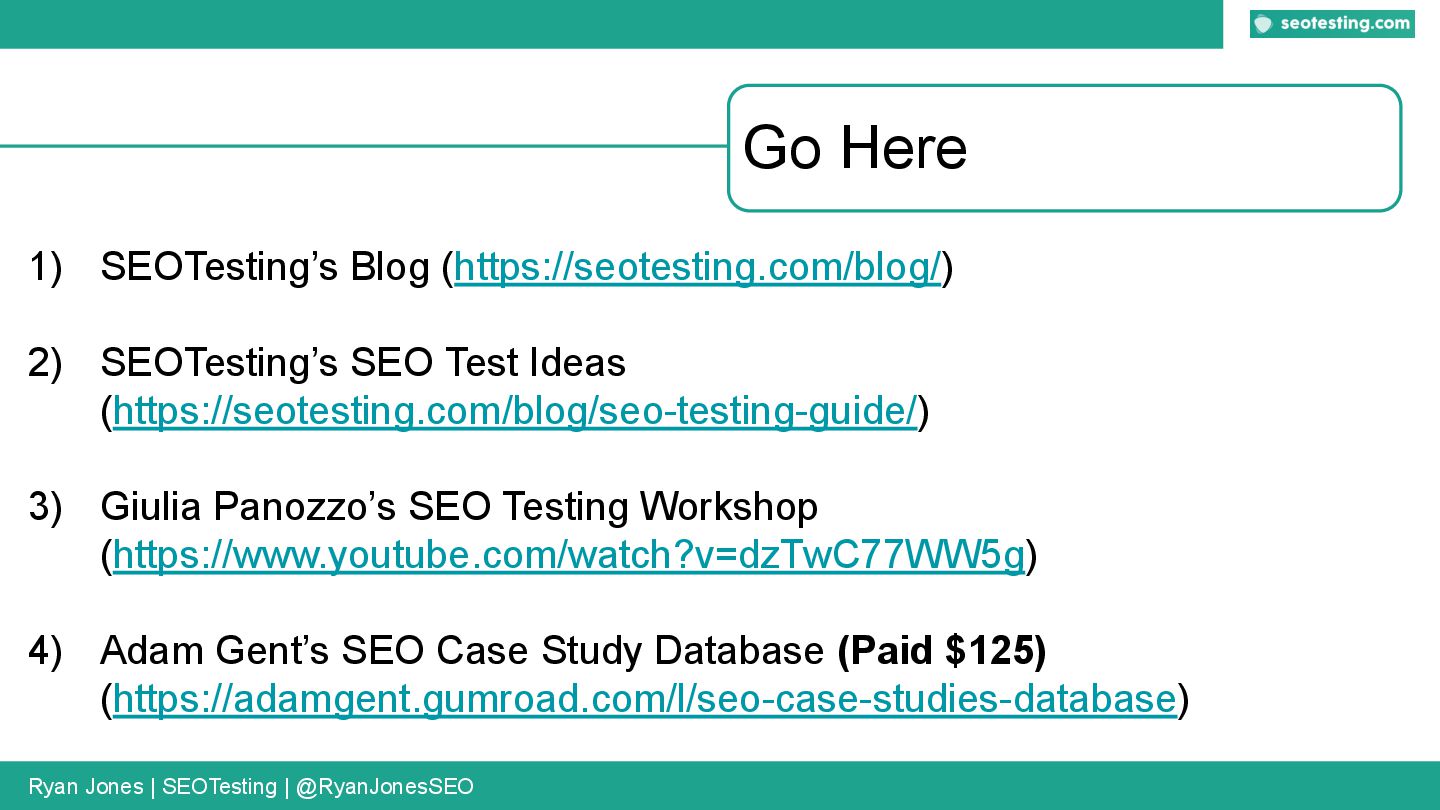Viewport: 1440px width, 810px height.
Task: Click list number '1)'
Action: [x=45, y=268]
